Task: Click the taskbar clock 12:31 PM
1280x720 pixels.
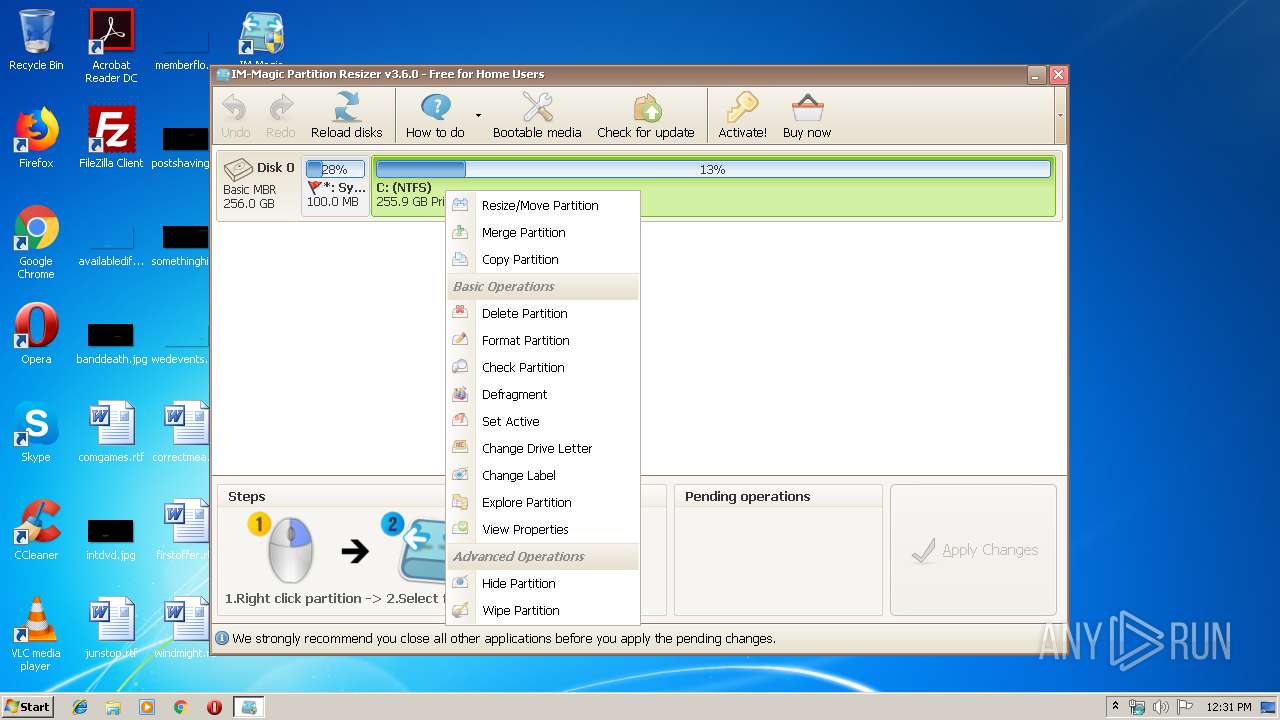Action: (1228, 707)
